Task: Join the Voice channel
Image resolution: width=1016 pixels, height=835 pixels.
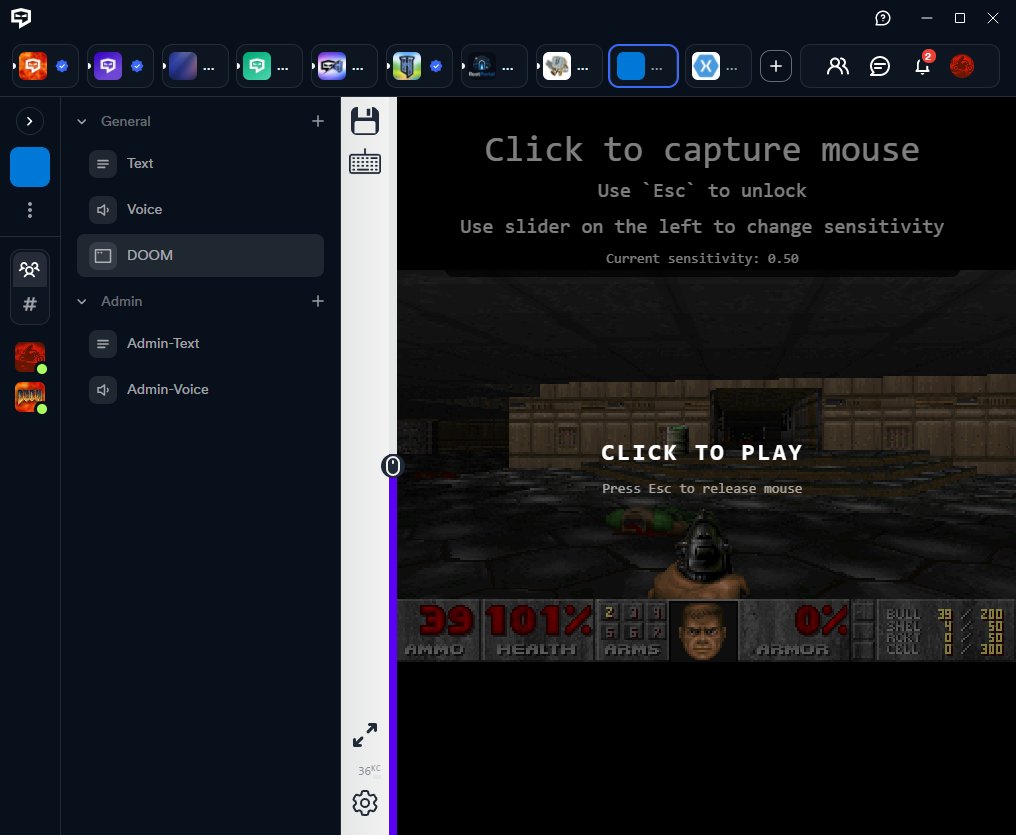Action: pyautogui.click(x=200, y=209)
